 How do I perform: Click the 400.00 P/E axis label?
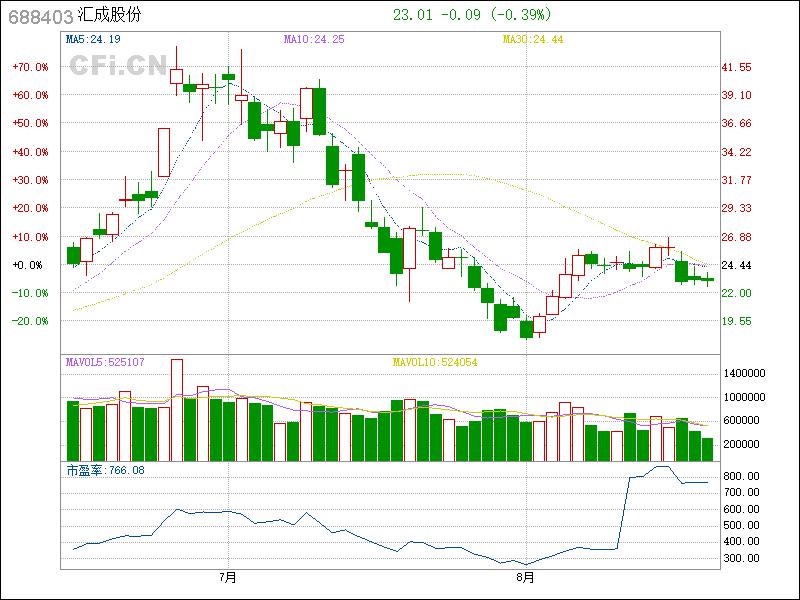(x=741, y=541)
